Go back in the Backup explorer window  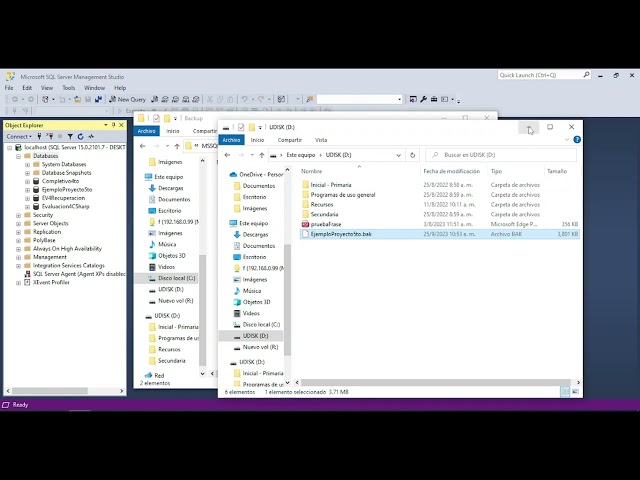[142, 146]
